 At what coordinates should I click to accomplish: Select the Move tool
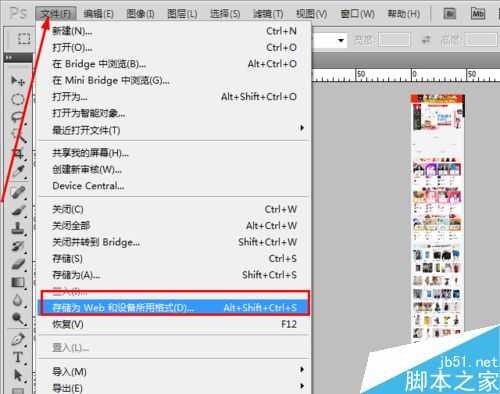[18, 80]
